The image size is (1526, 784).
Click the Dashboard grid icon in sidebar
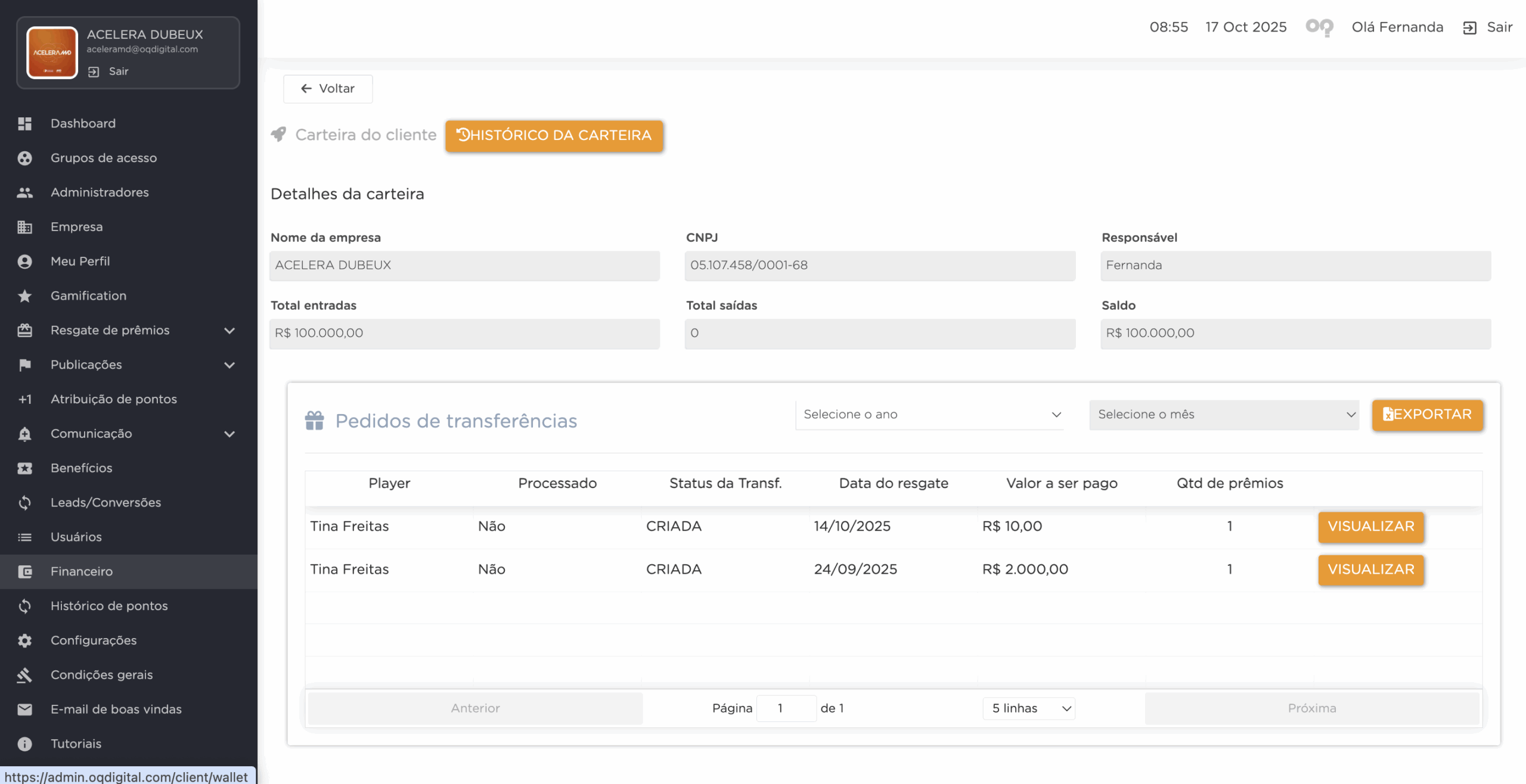click(24, 123)
